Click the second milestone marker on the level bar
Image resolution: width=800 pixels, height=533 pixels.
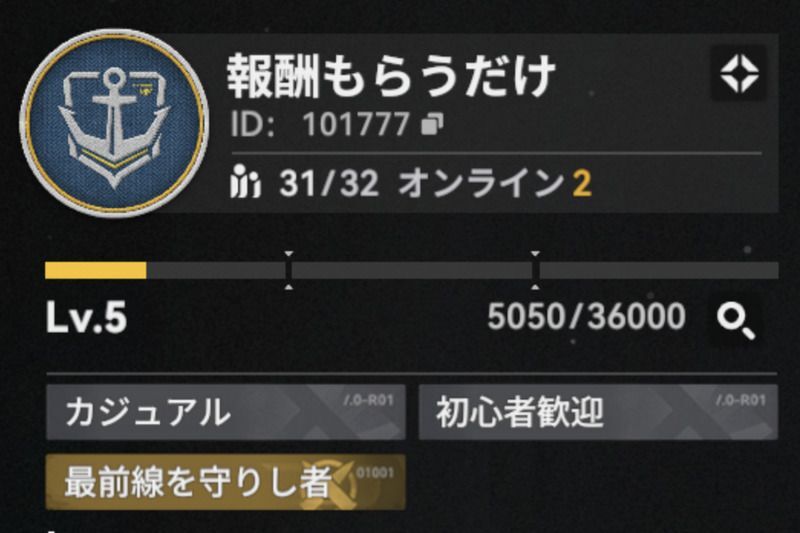pos(535,270)
